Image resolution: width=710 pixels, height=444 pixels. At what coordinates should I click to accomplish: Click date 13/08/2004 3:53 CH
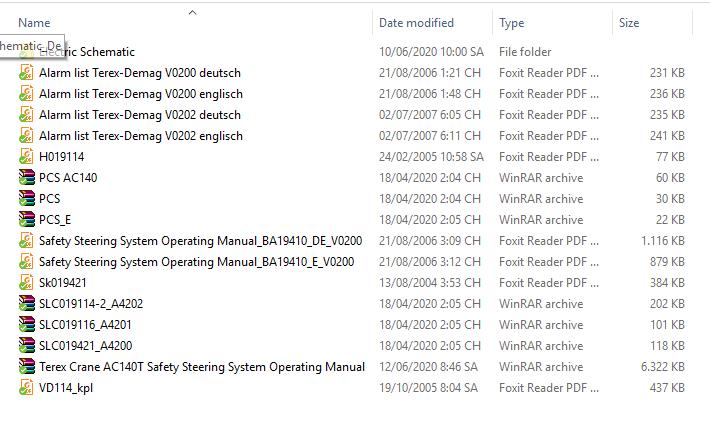click(430, 283)
